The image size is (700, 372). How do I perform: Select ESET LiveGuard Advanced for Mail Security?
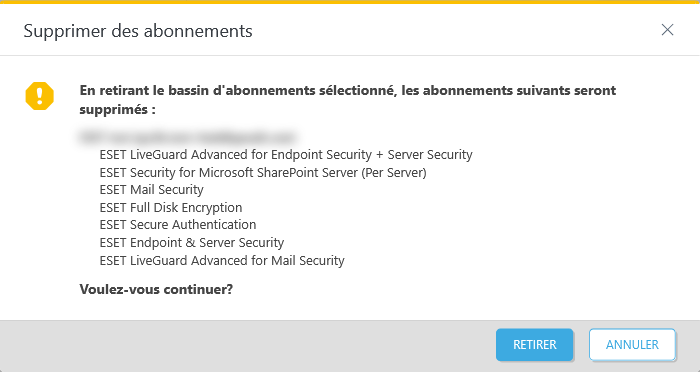pyautogui.click(x=222, y=260)
